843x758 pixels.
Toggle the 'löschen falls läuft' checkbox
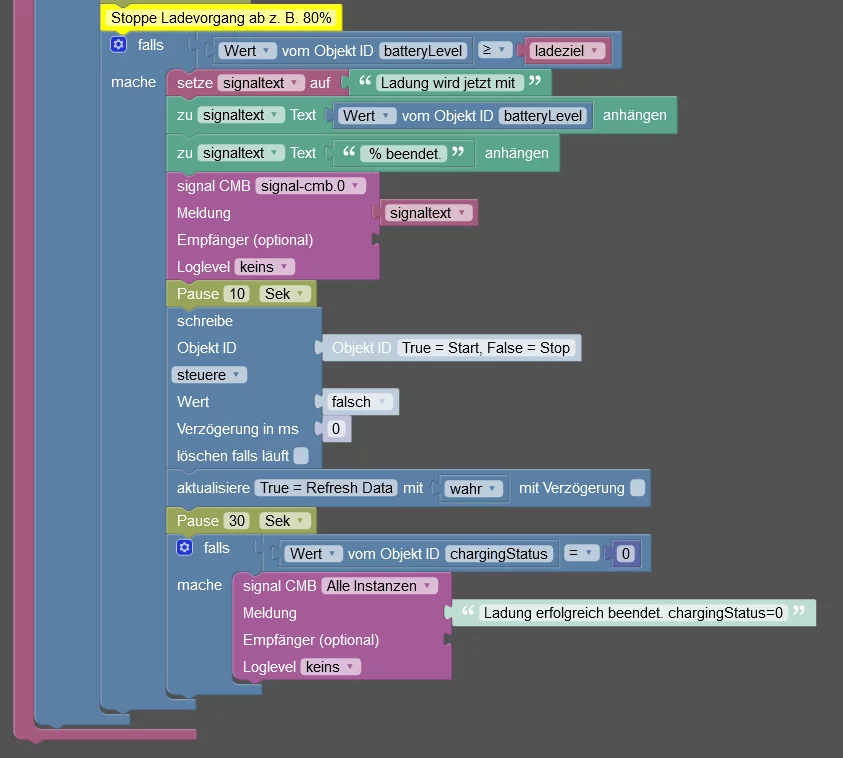click(301, 456)
